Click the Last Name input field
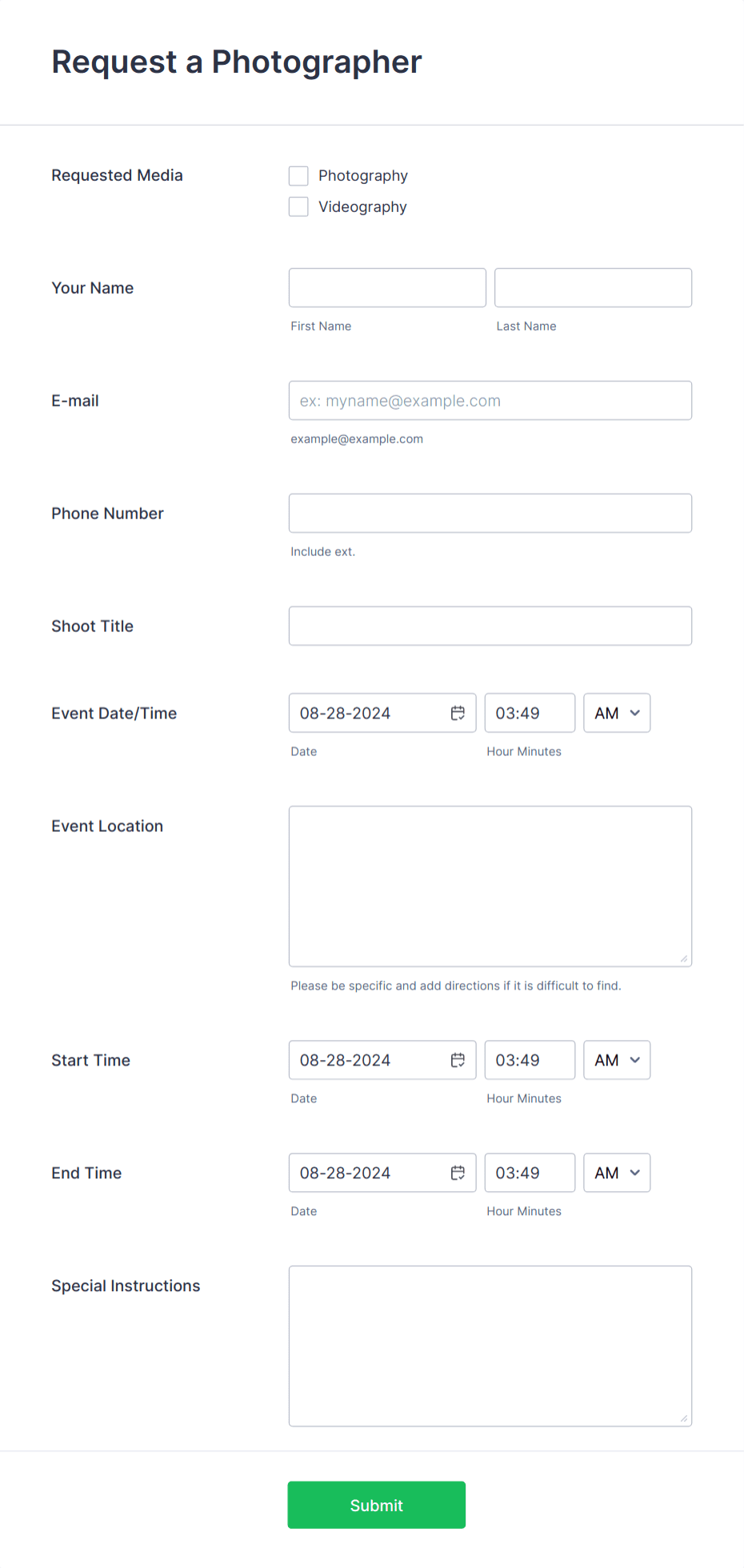Image resolution: width=744 pixels, height=1568 pixels. (x=592, y=287)
